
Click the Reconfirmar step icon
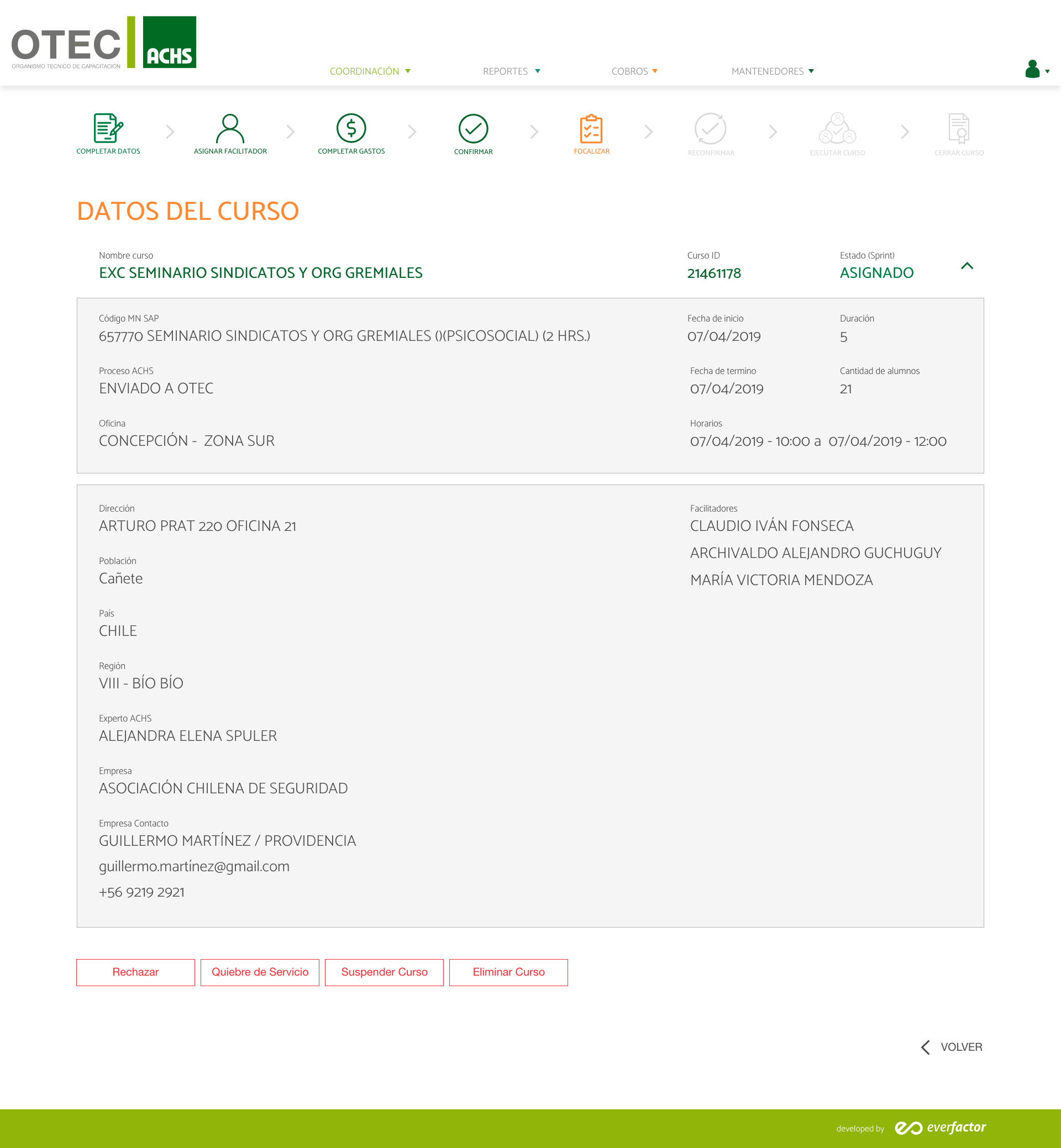pos(711,128)
